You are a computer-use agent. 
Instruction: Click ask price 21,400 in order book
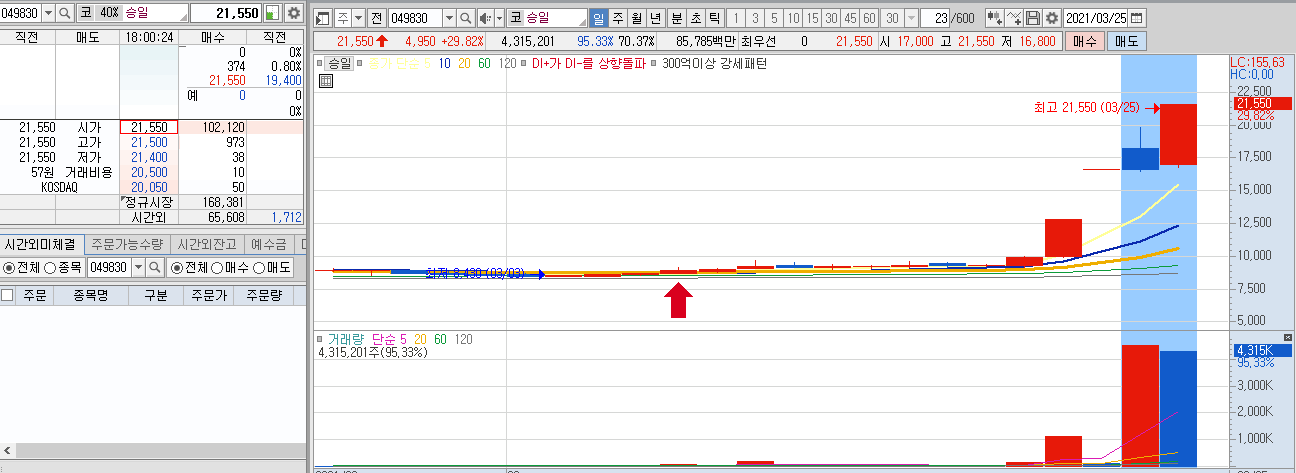(x=148, y=157)
